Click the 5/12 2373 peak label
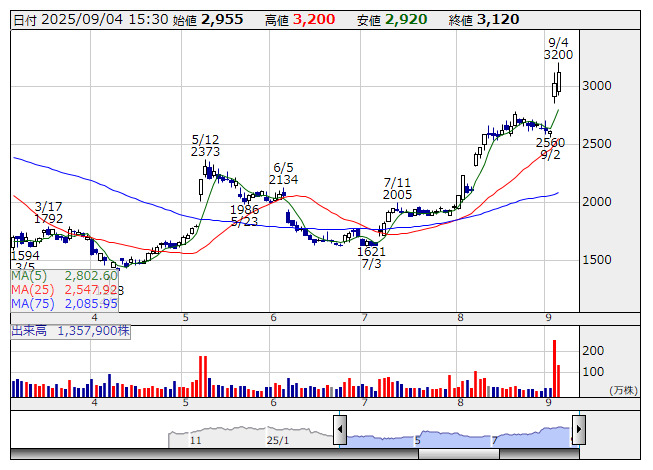653x470 pixels. coord(205,145)
